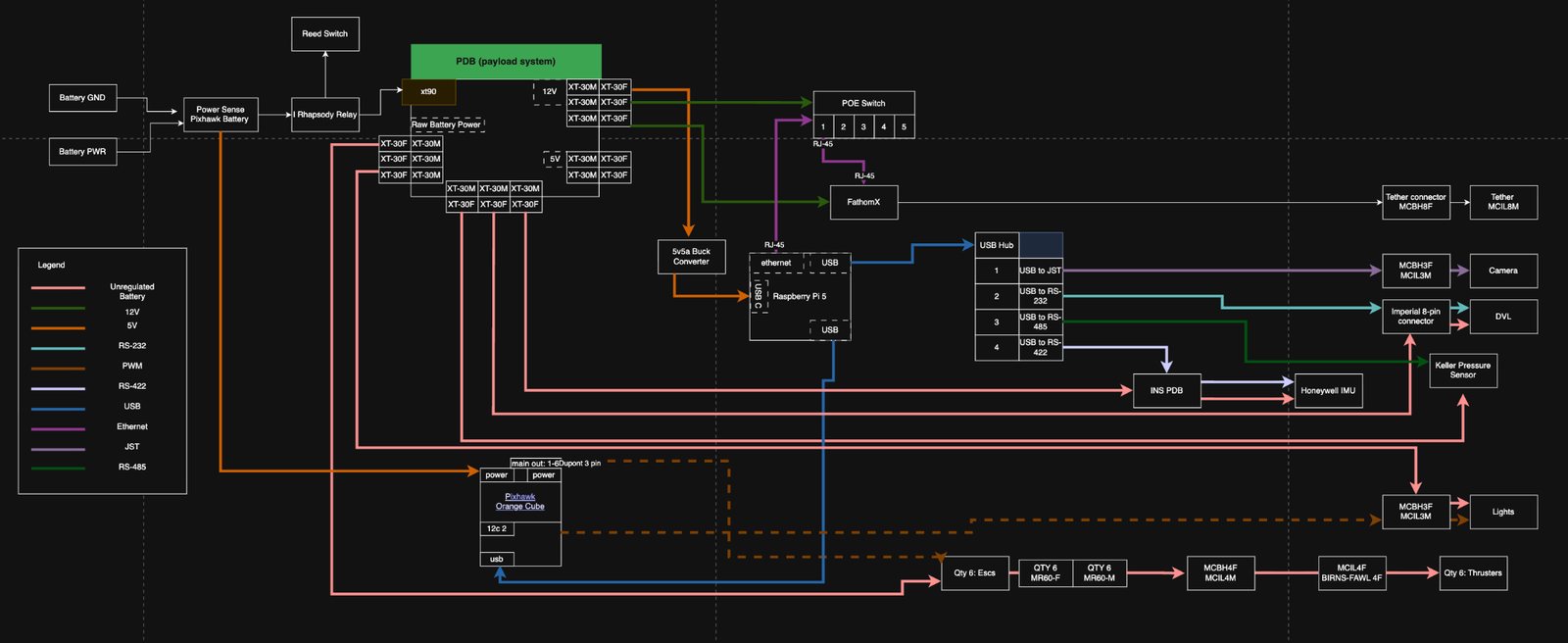Screen dimensions: 1568x643
Task: Click port 1 of the POE Switch
Action: pos(823,126)
